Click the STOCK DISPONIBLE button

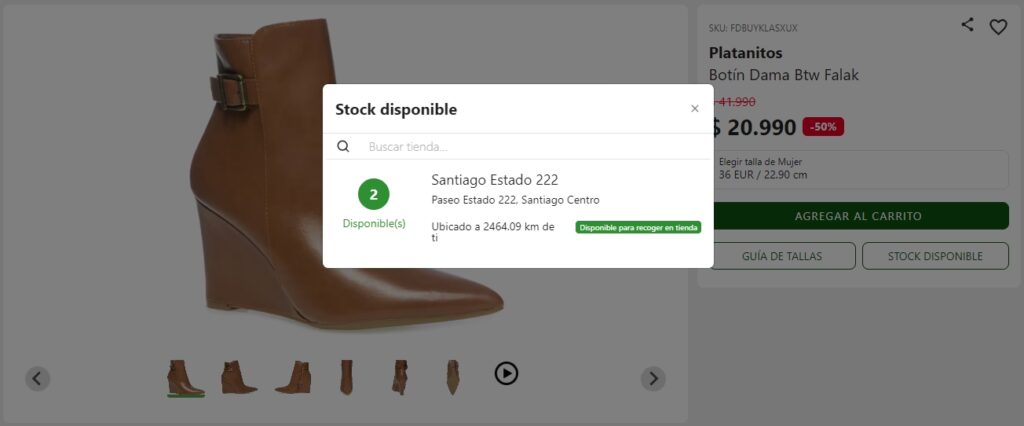click(x=935, y=256)
